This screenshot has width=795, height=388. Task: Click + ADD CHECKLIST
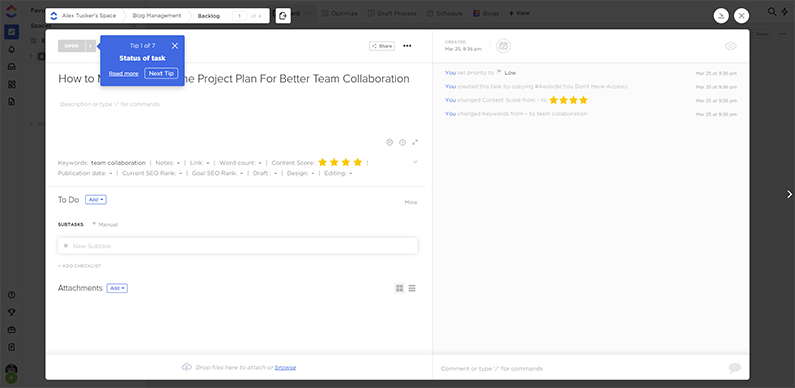[80, 266]
